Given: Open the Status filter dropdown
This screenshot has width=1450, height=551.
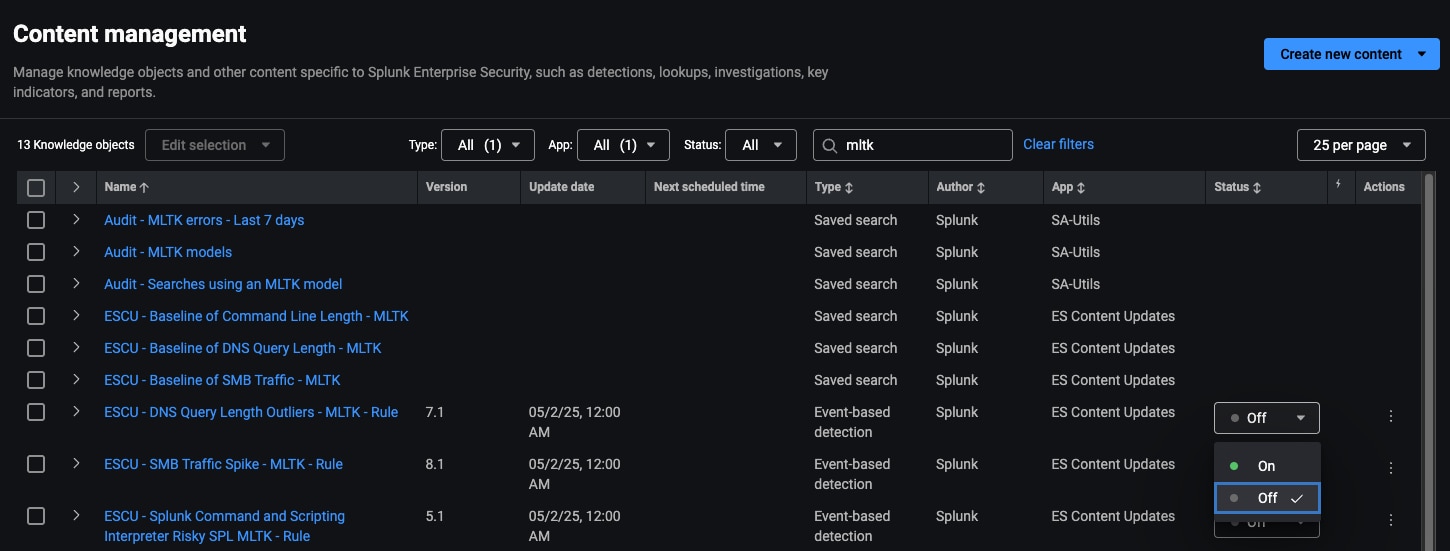Looking at the screenshot, I should pos(761,145).
